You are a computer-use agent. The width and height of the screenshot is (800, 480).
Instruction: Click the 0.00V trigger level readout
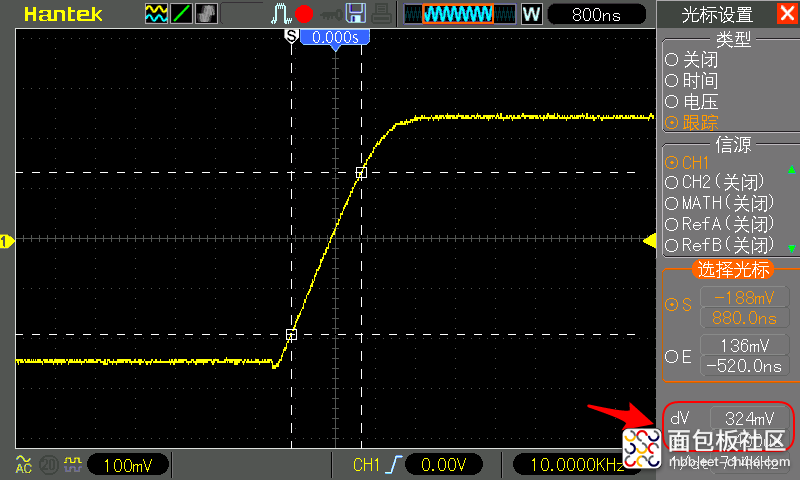[443, 465]
